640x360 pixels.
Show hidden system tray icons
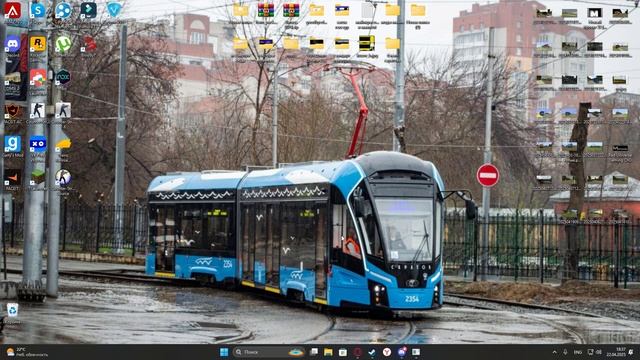[x=554, y=352]
